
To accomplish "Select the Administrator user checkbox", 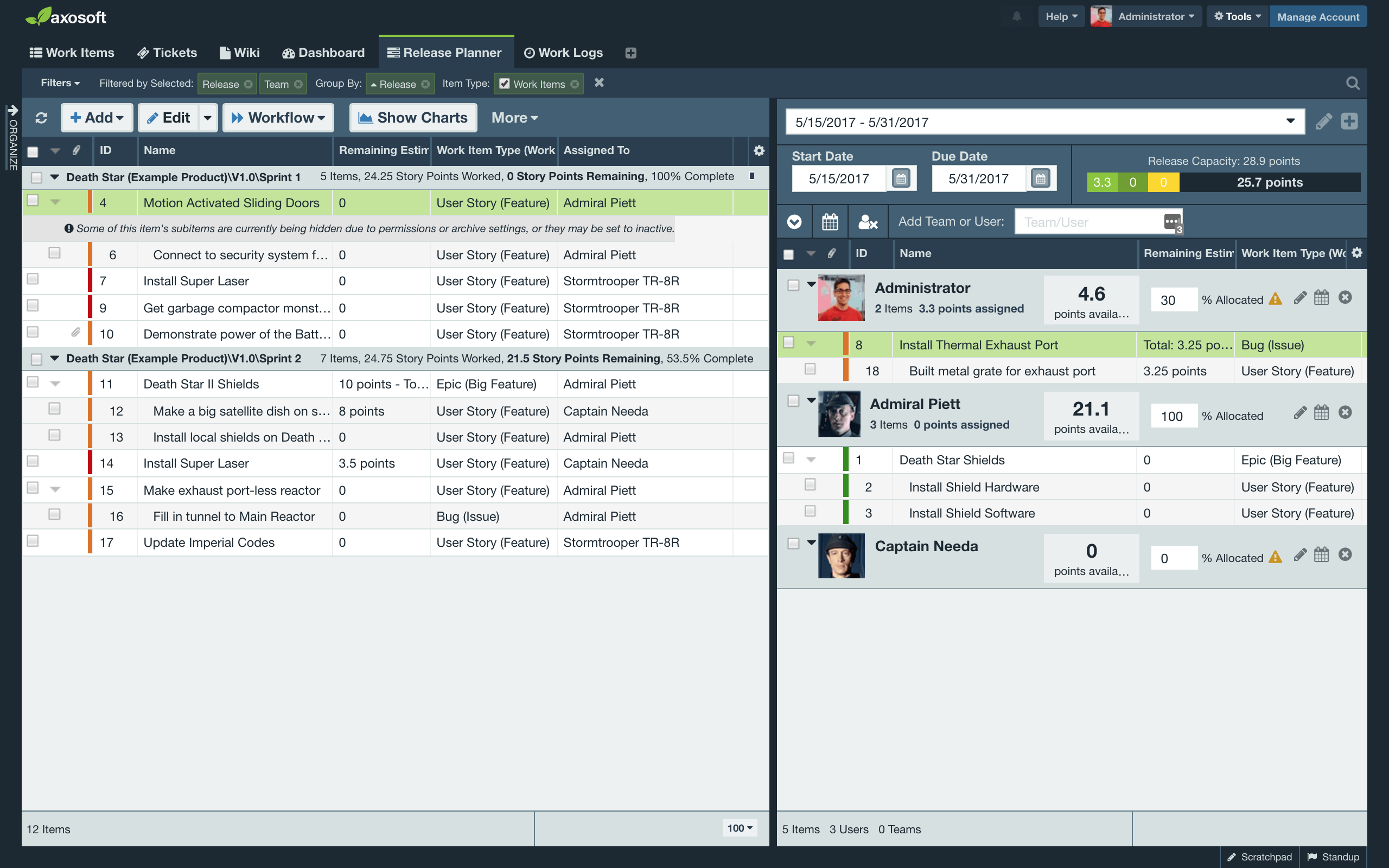I will [x=793, y=285].
